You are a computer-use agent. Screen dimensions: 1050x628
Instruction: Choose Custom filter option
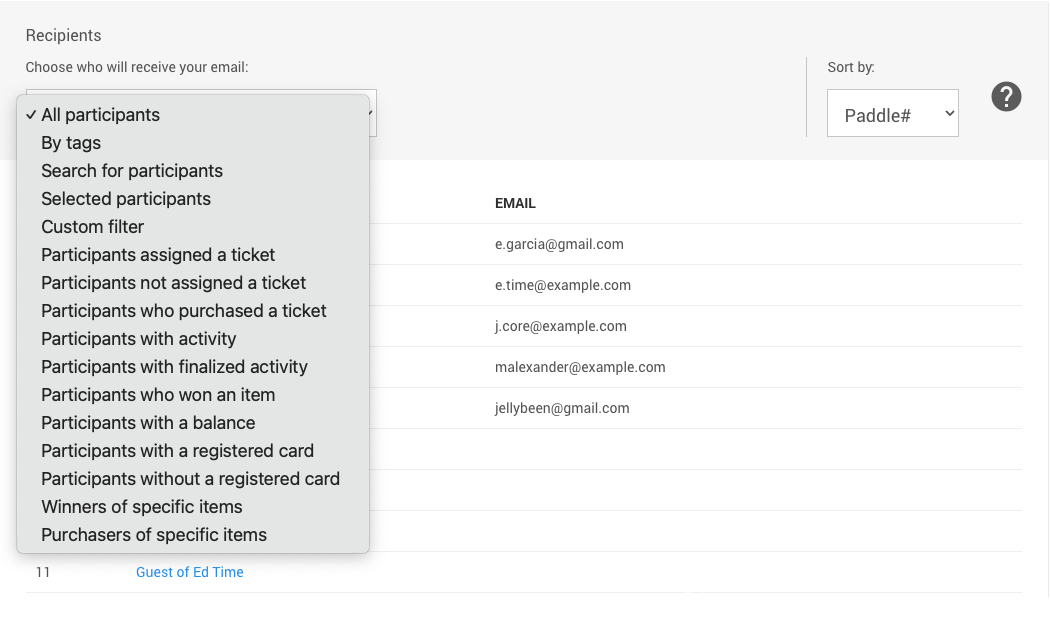93,227
